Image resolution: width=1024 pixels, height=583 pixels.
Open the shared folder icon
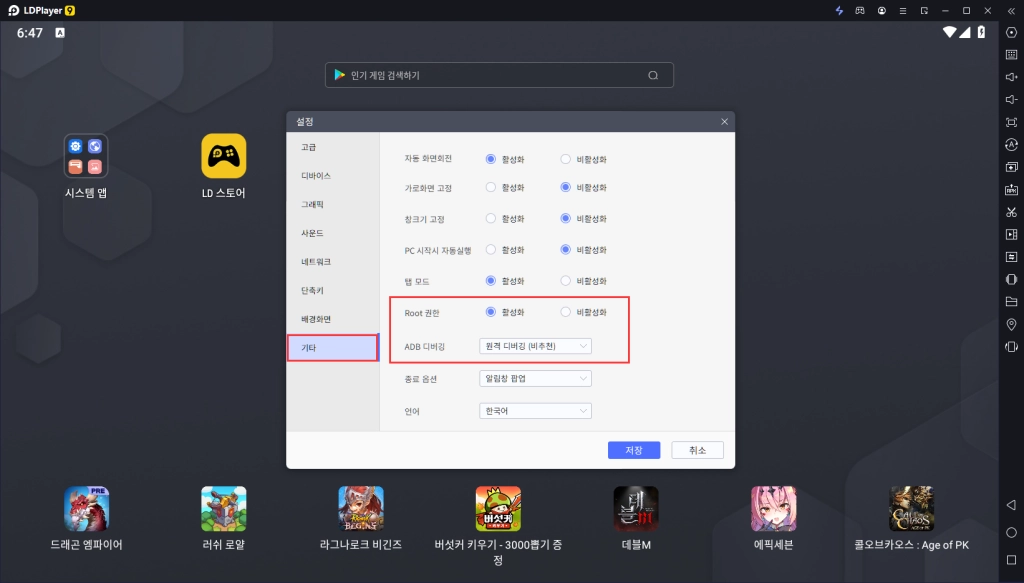point(1011,301)
